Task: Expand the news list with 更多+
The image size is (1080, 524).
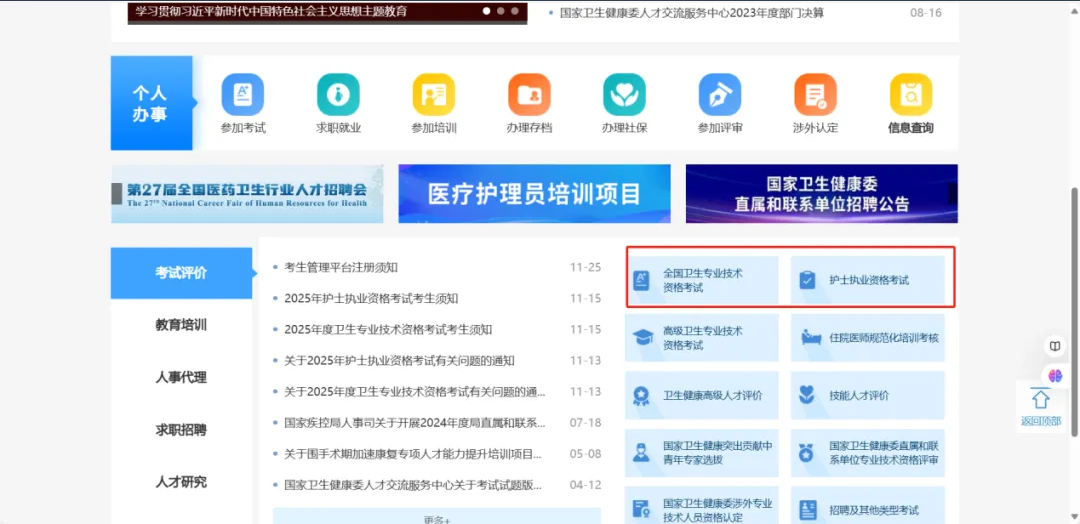Action: (437, 518)
